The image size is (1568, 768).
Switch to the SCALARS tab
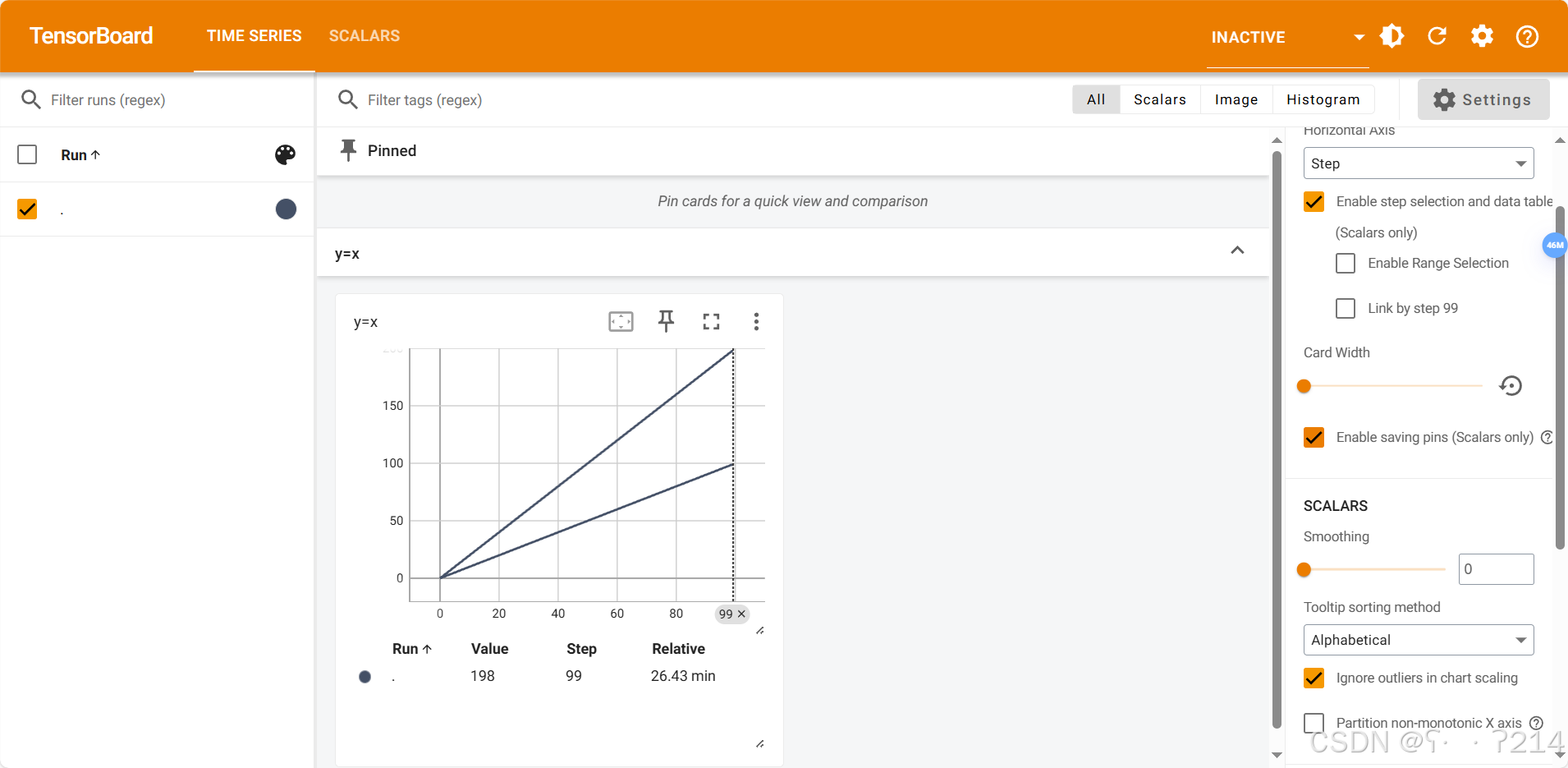click(x=364, y=36)
